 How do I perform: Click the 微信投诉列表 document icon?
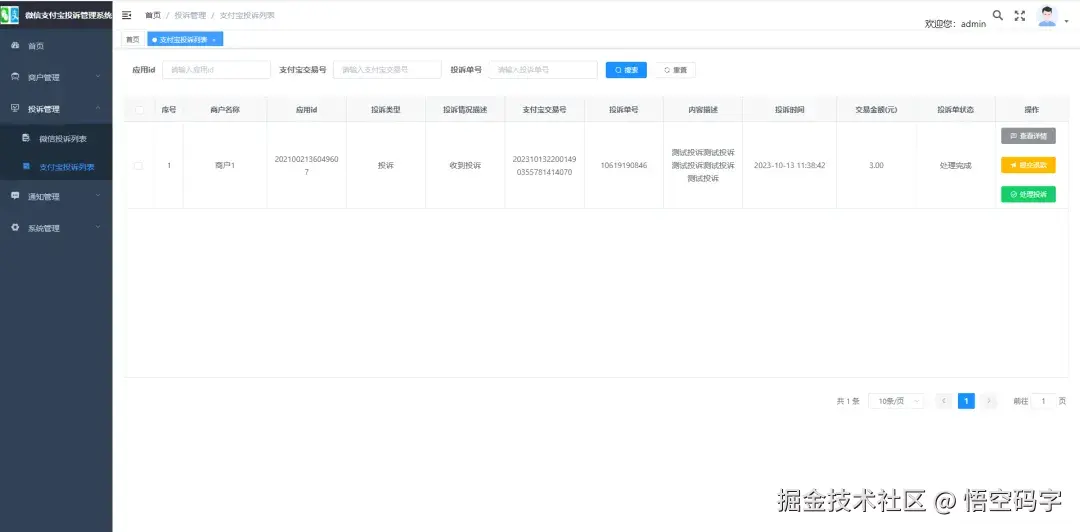(26, 138)
